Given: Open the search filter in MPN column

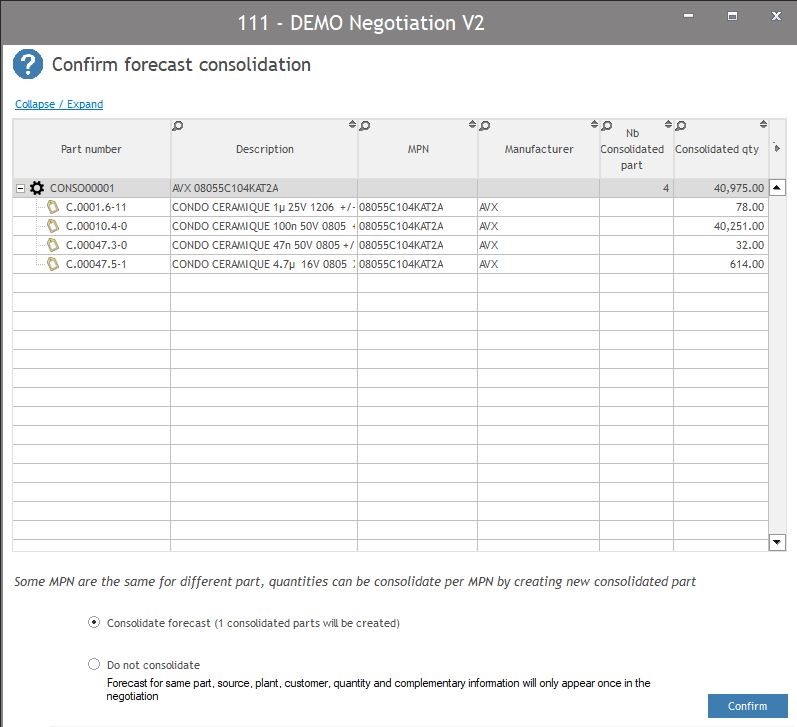Looking at the screenshot, I should coord(365,126).
